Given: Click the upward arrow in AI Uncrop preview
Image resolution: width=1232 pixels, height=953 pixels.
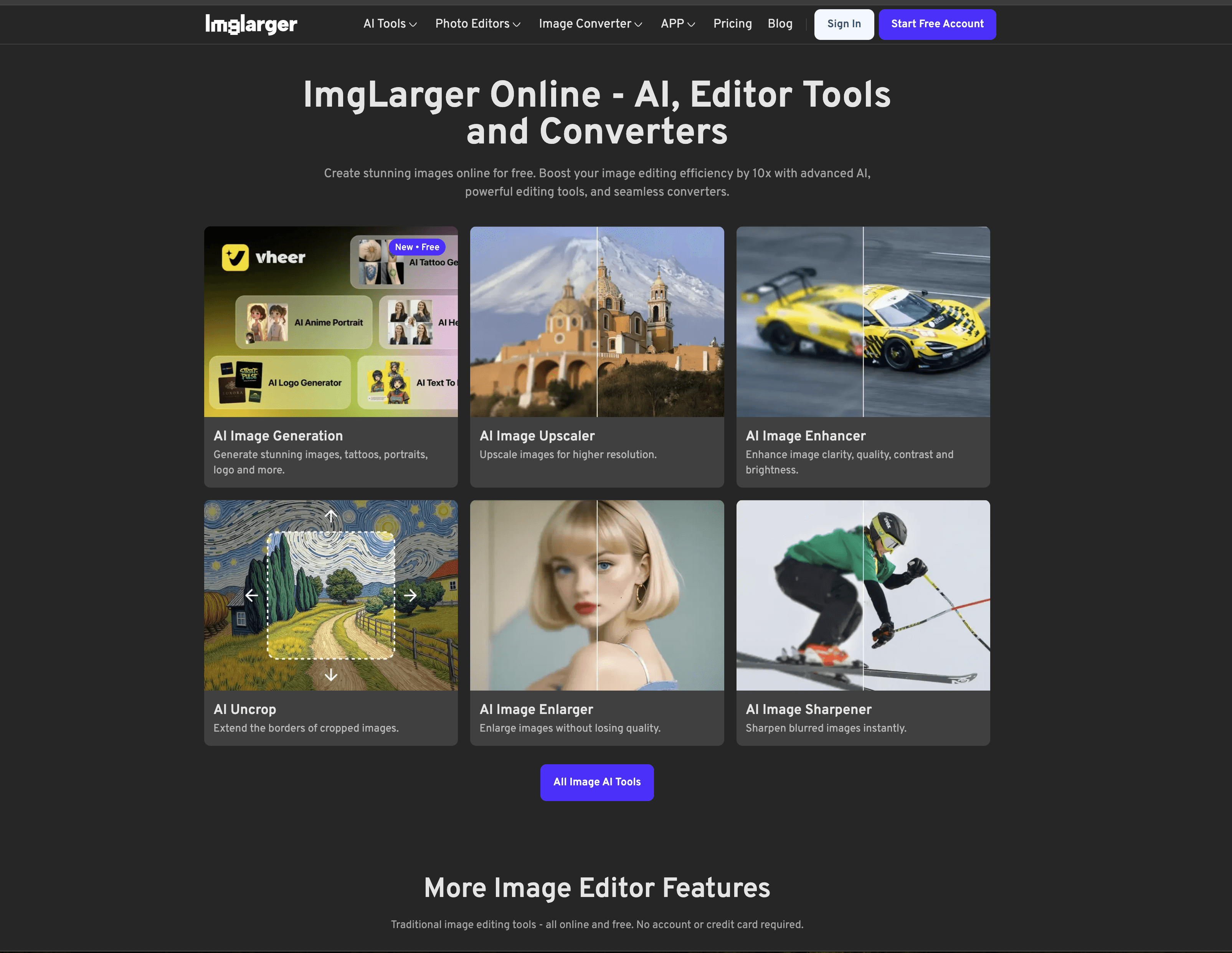Looking at the screenshot, I should click(330, 515).
